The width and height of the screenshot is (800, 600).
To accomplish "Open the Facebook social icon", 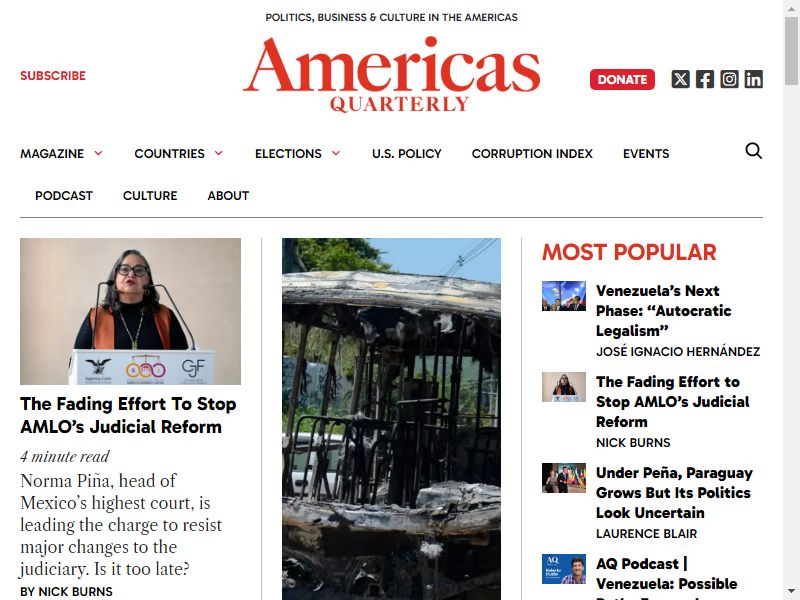I will click(x=705, y=79).
